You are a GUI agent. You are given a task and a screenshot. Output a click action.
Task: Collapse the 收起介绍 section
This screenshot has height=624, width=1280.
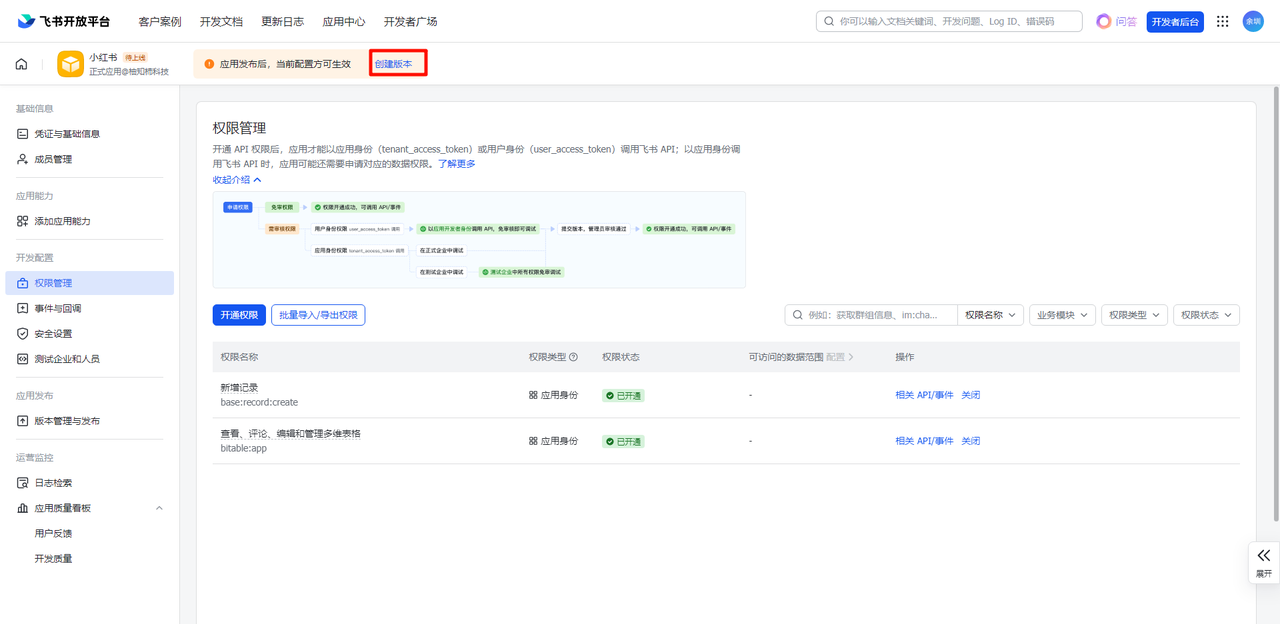(237, 180)
